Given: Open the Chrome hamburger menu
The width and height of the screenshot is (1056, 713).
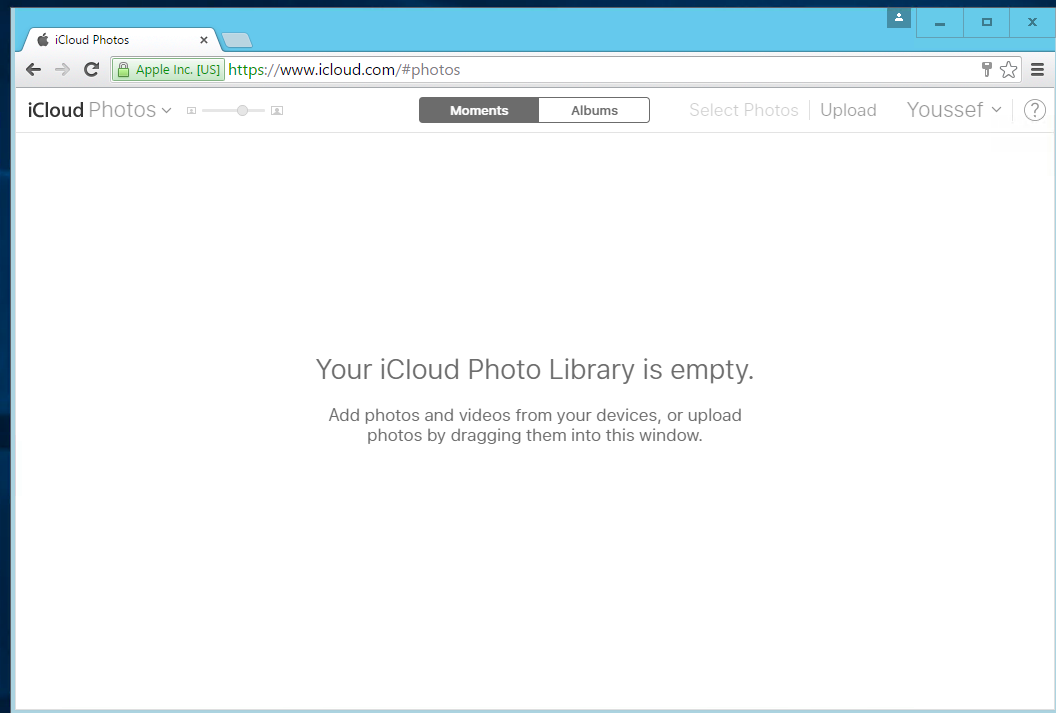Looking at the screenshot, I should 1037,69.
